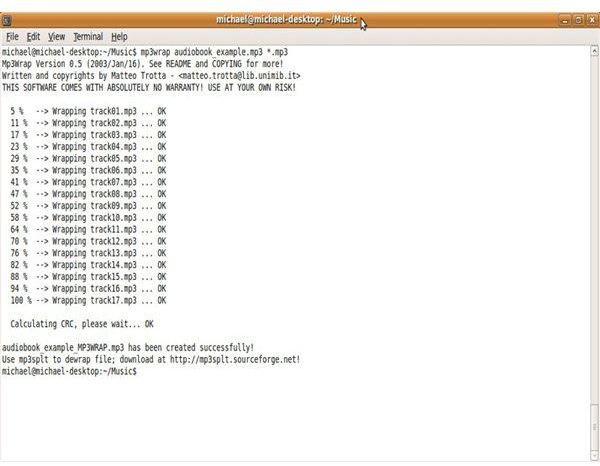Click the window title 'michael@michael-desktop: ~/Music'
The image size is (600, 466).
point(286,20)
